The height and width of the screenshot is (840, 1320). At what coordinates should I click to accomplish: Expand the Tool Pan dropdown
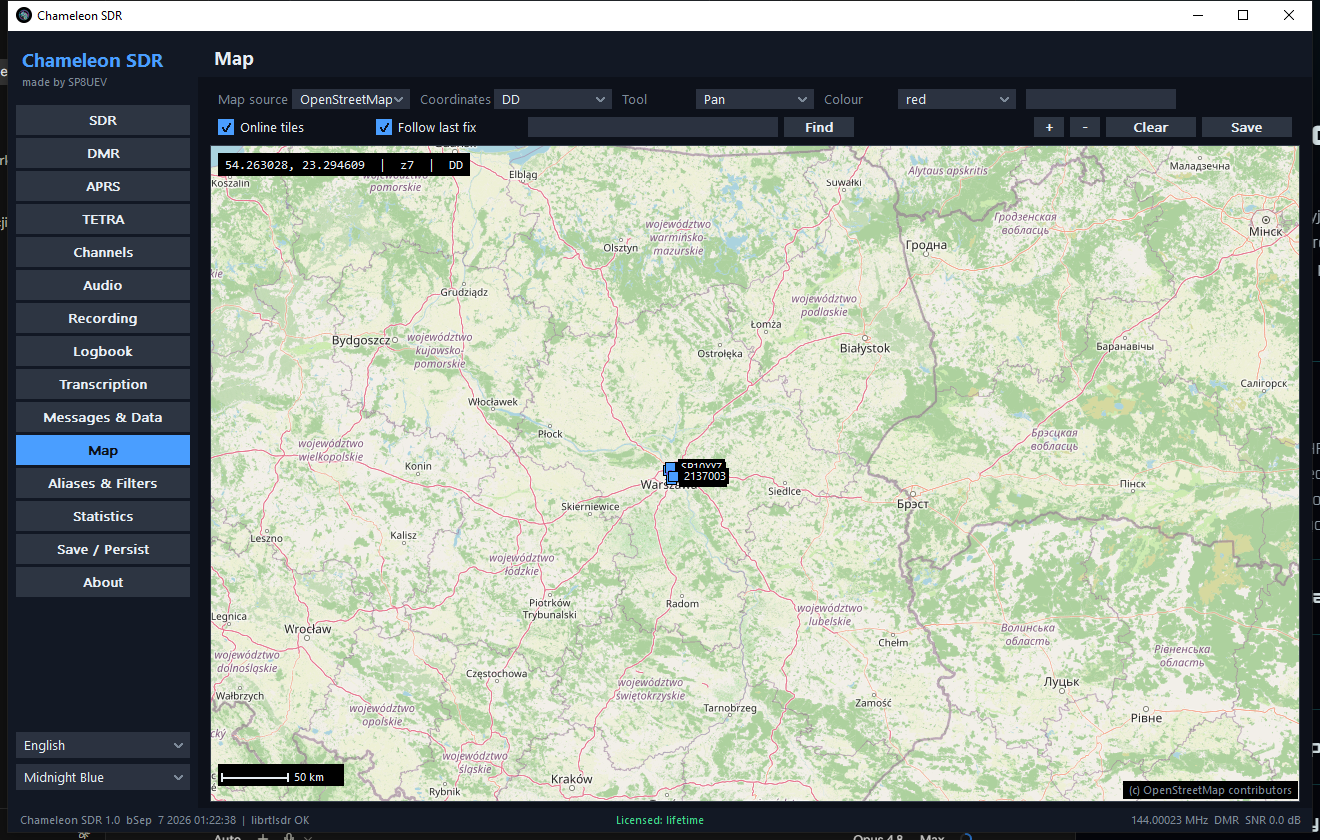click(755, 99)
